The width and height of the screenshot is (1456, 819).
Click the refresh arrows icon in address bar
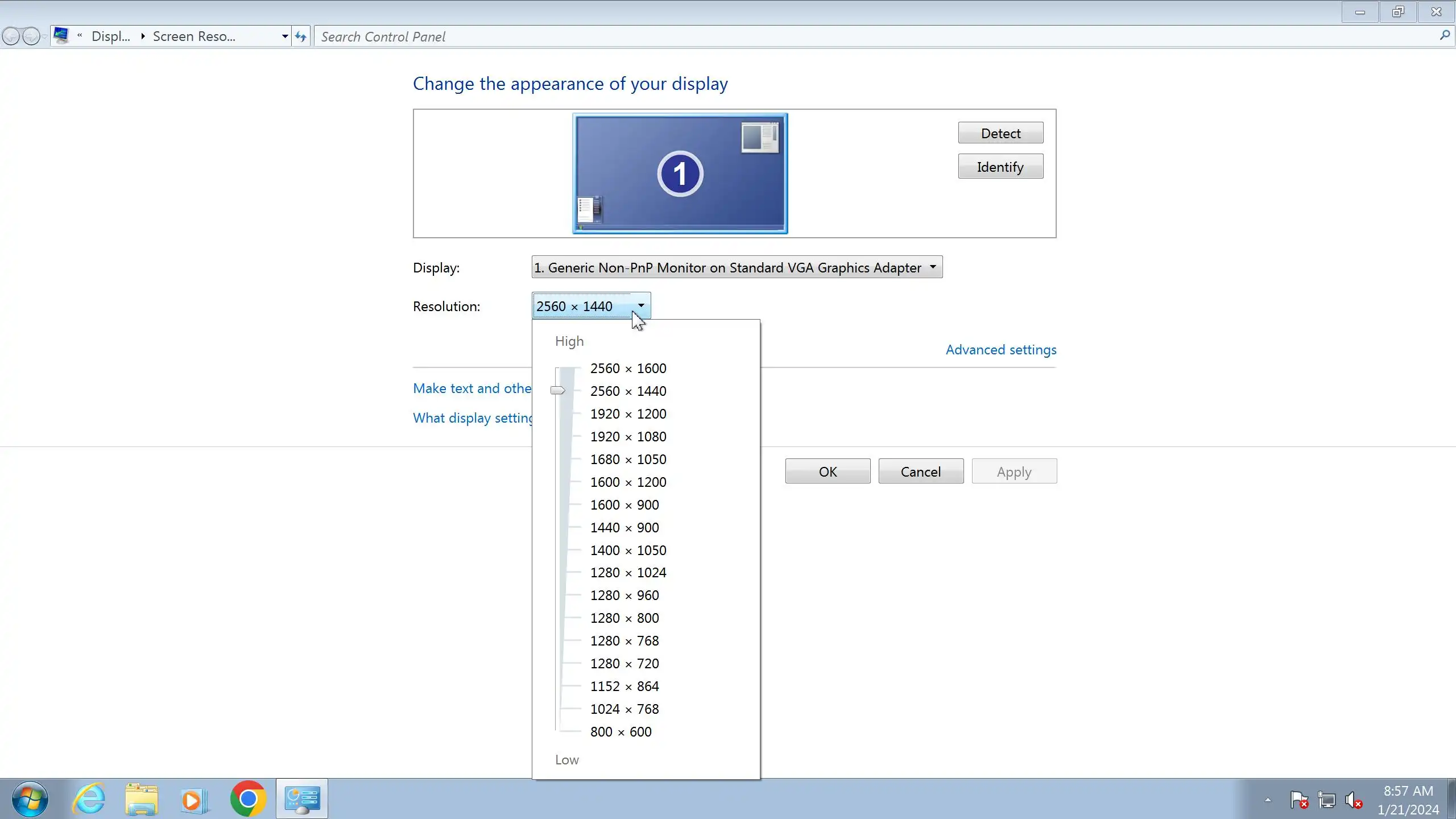click(x=301, y=37)
